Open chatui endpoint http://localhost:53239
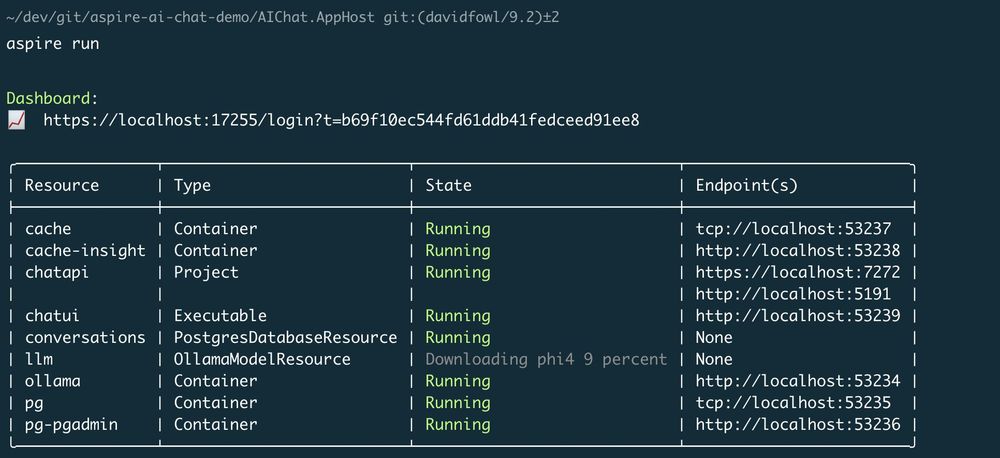This screenshot has width=1000, height=458. tap(798, 316)
